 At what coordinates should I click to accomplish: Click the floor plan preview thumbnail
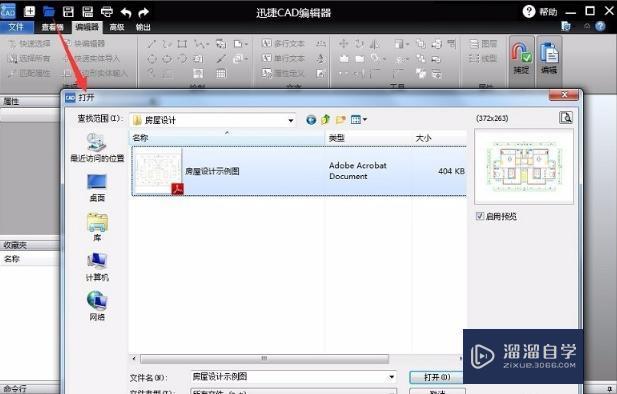pyautogui.click(x=524, y=166)
